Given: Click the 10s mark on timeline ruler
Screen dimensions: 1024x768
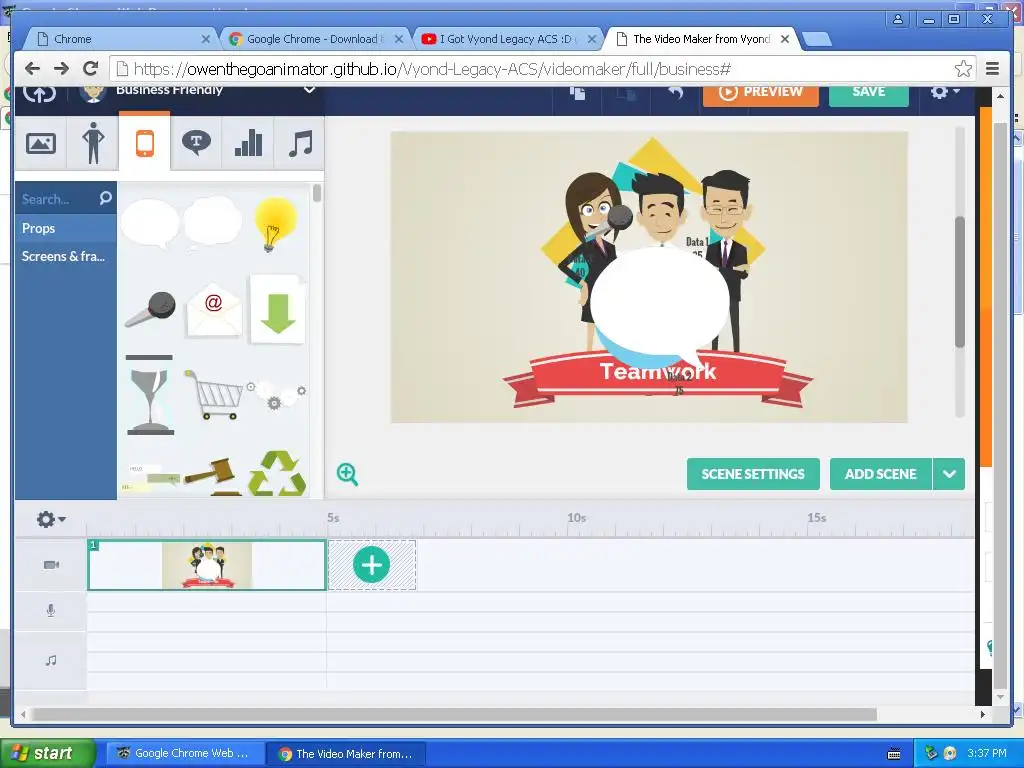Looking at the screenshot, I should coord(576,517).
